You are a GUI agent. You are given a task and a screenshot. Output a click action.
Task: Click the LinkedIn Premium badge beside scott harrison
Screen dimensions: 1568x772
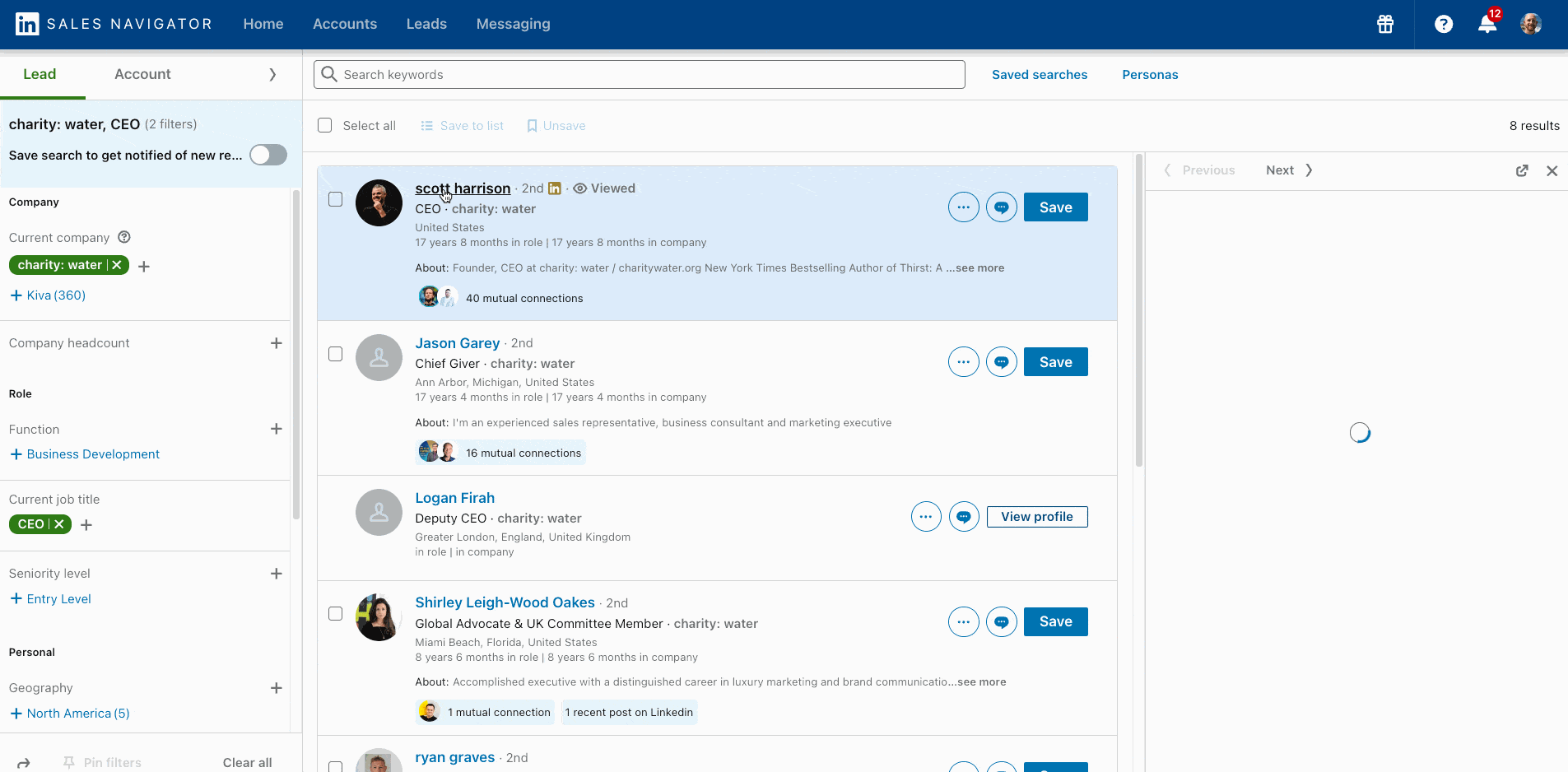[x=555, y=188]
